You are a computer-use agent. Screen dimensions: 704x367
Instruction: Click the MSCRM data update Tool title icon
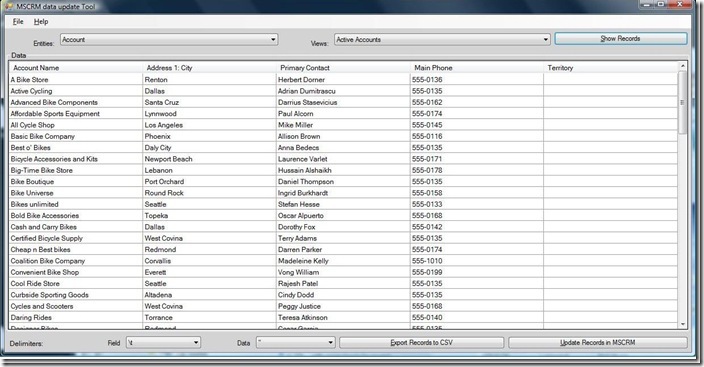click(9, 6)
